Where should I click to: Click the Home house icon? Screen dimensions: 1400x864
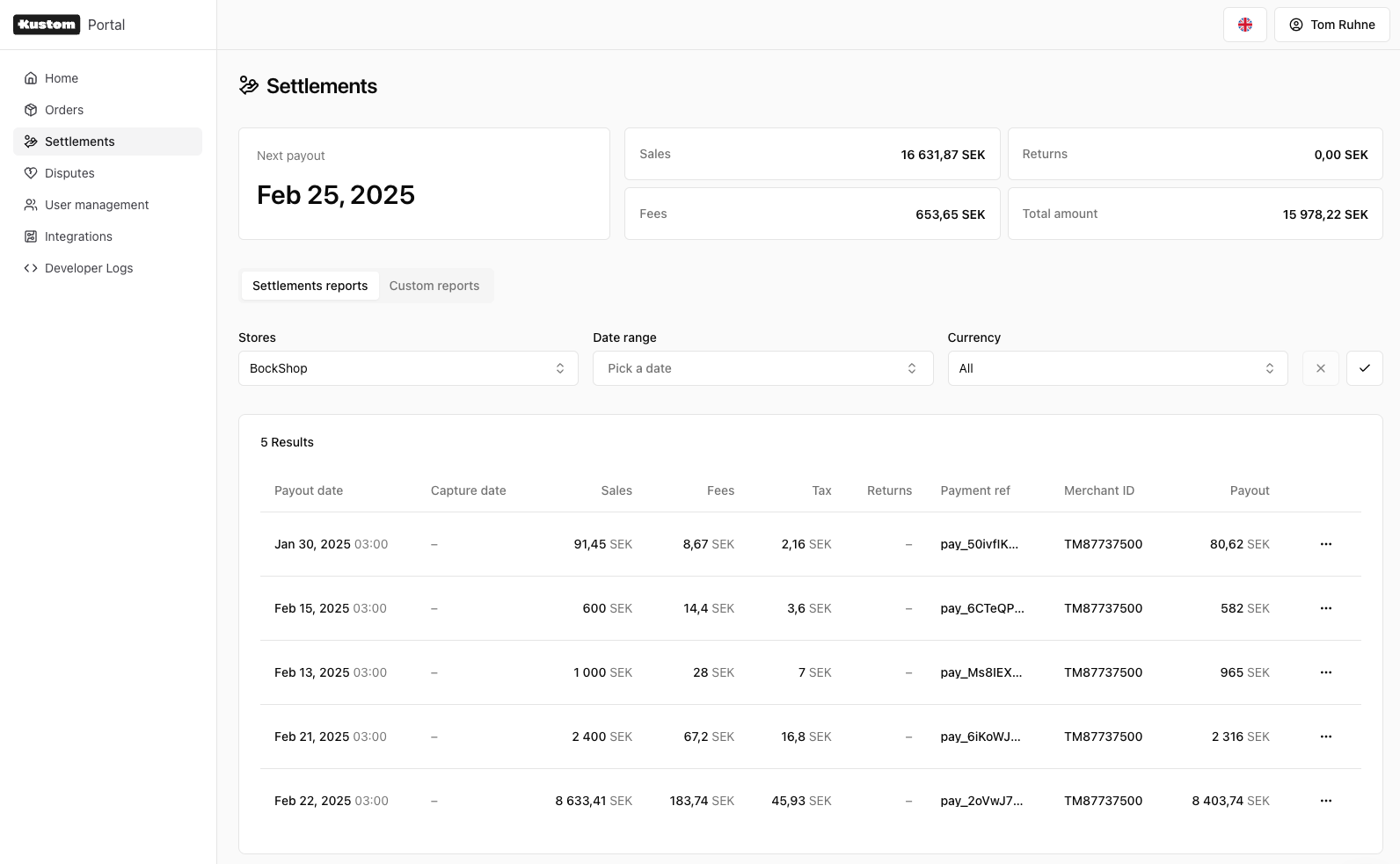pos(31,78)
